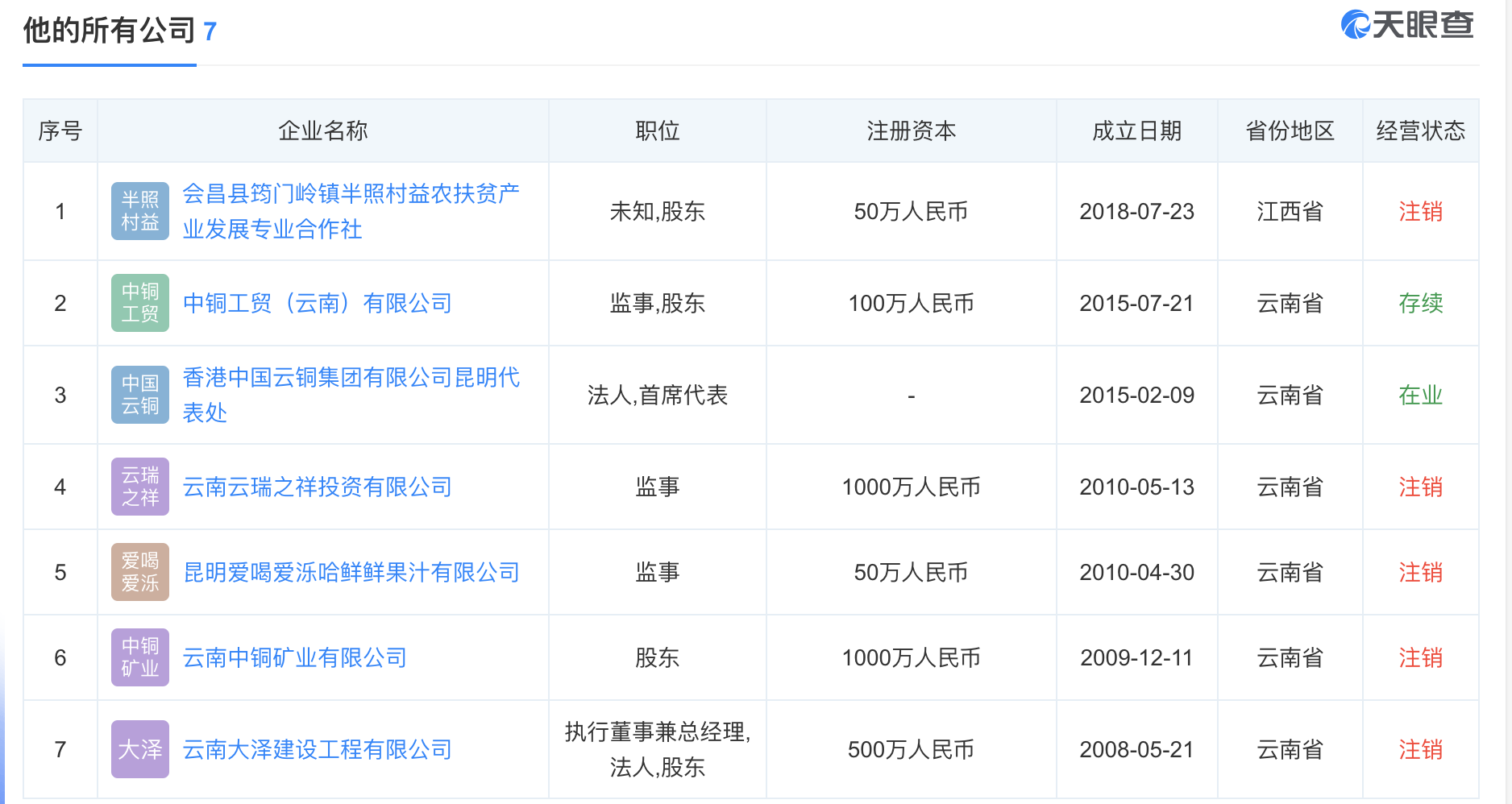Open 云南中铜矿业有限公司 link

click(x=295, y=657)
